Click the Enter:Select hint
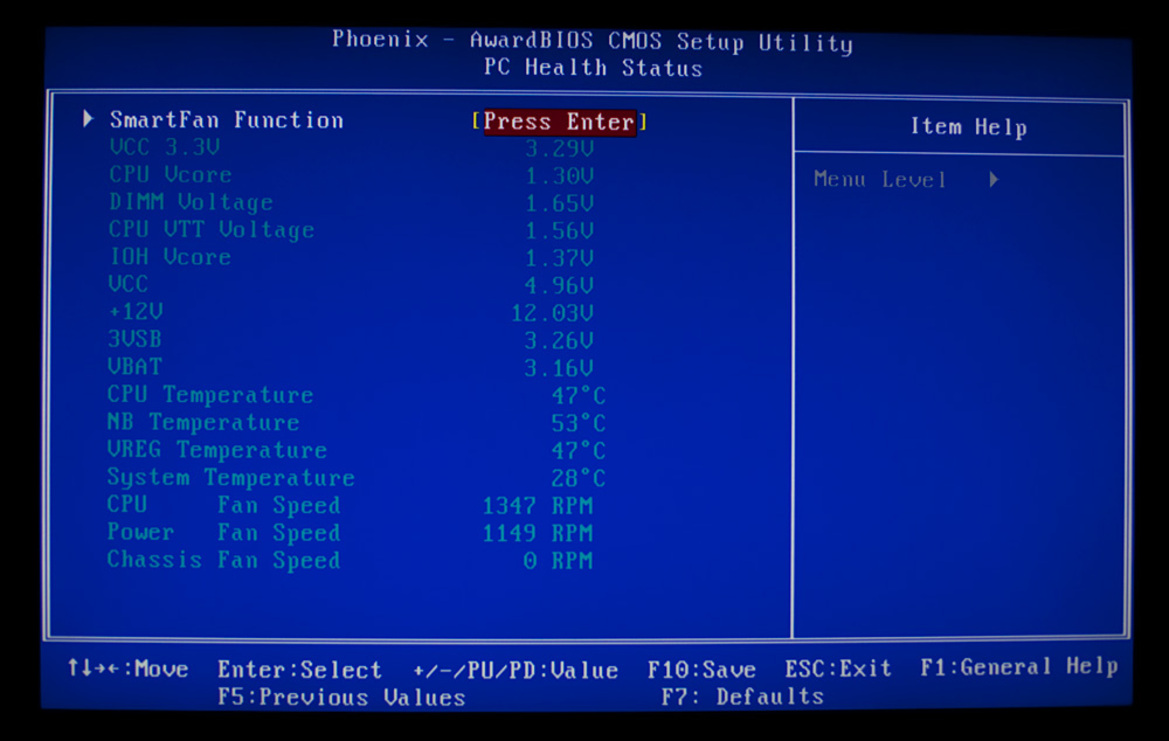This screenshot has width=1169, height=741. (x=300, y=670)
